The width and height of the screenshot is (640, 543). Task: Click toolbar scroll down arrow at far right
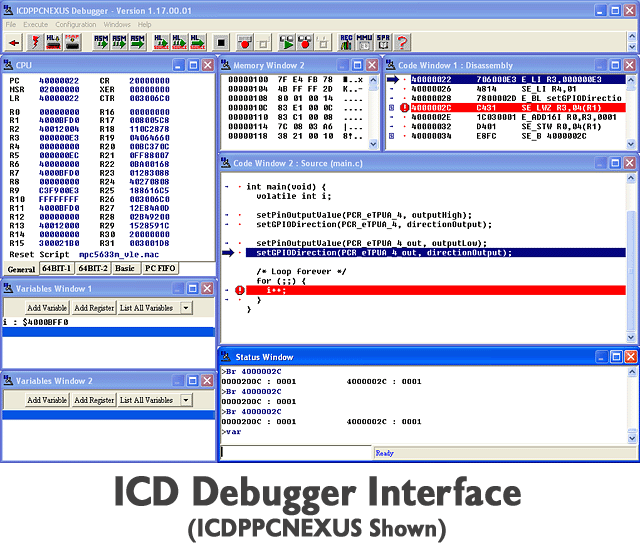click(632, 47)
